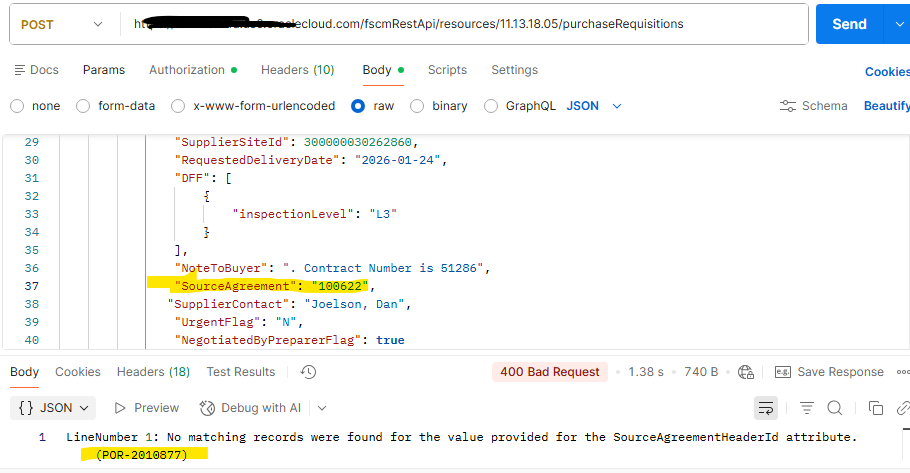The height and width of the screenshot is (473, 910).
Task: Click the NegotiatedByPreparerFlag true value
Action: [x=390, y=340]
